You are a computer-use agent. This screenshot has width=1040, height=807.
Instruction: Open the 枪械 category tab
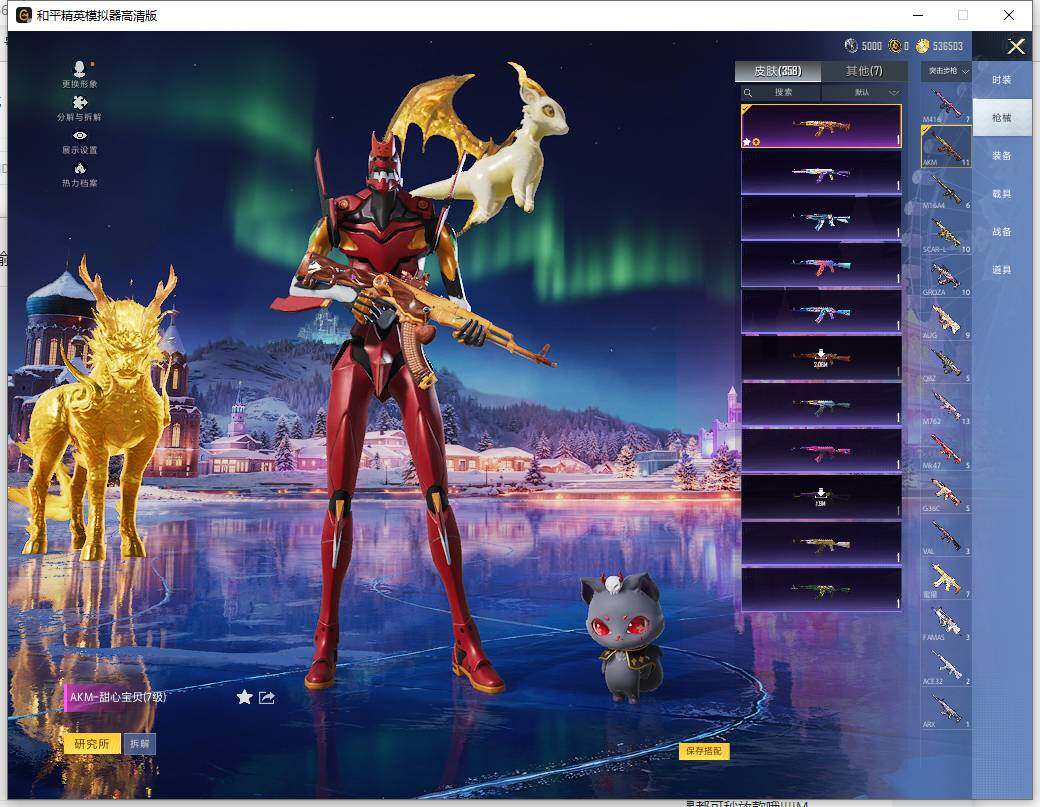pyautogui.click(x=1002, y=117)
